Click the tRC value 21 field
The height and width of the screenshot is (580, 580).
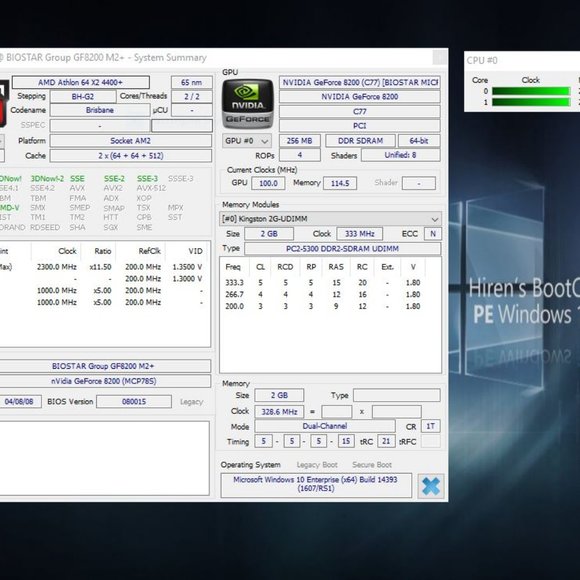tap(386, 441)
